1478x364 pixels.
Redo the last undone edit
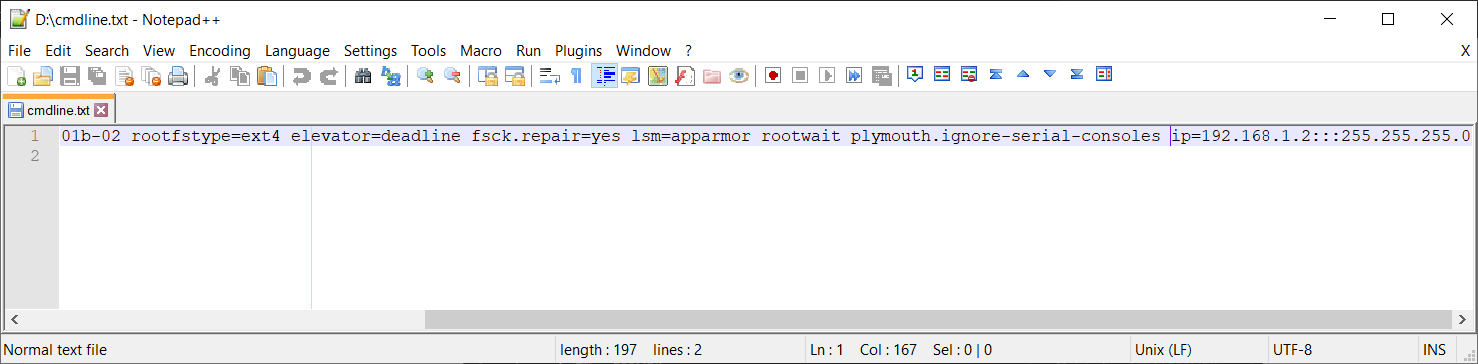coord(328,75)
